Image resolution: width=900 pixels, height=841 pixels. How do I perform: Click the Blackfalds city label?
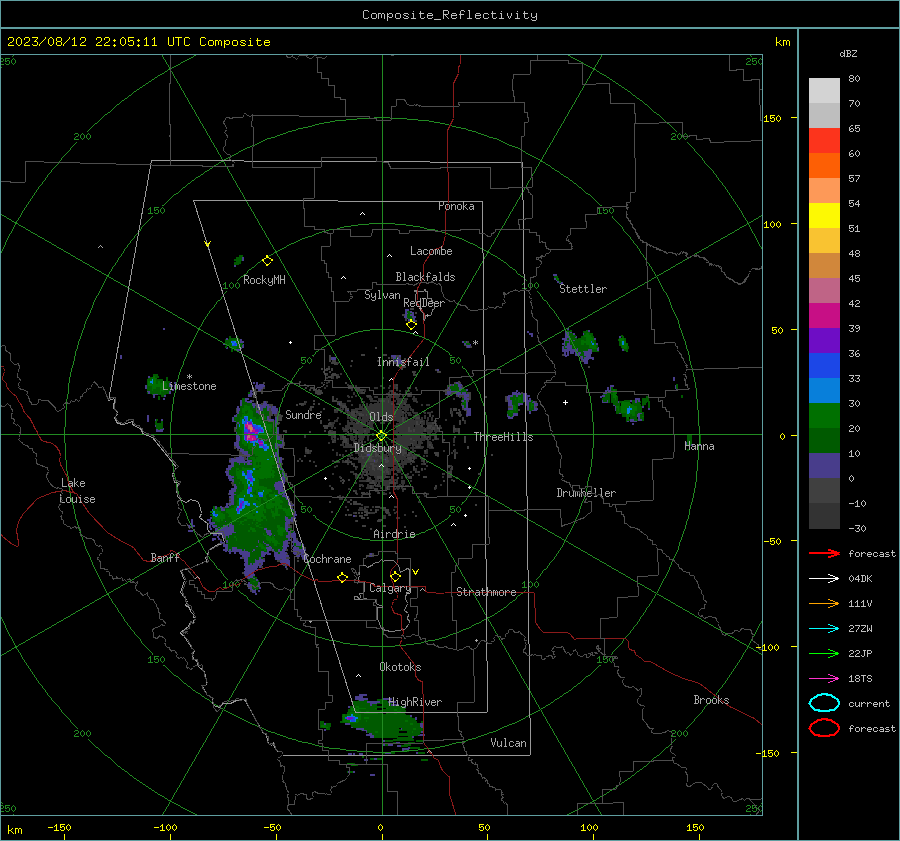coord(425,277)
